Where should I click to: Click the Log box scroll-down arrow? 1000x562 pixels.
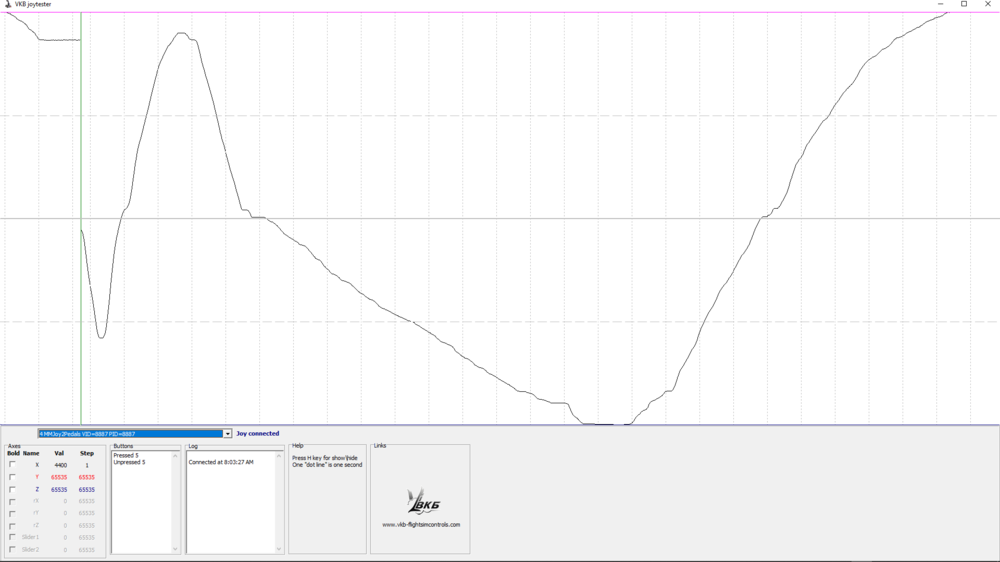coord(279,549)
